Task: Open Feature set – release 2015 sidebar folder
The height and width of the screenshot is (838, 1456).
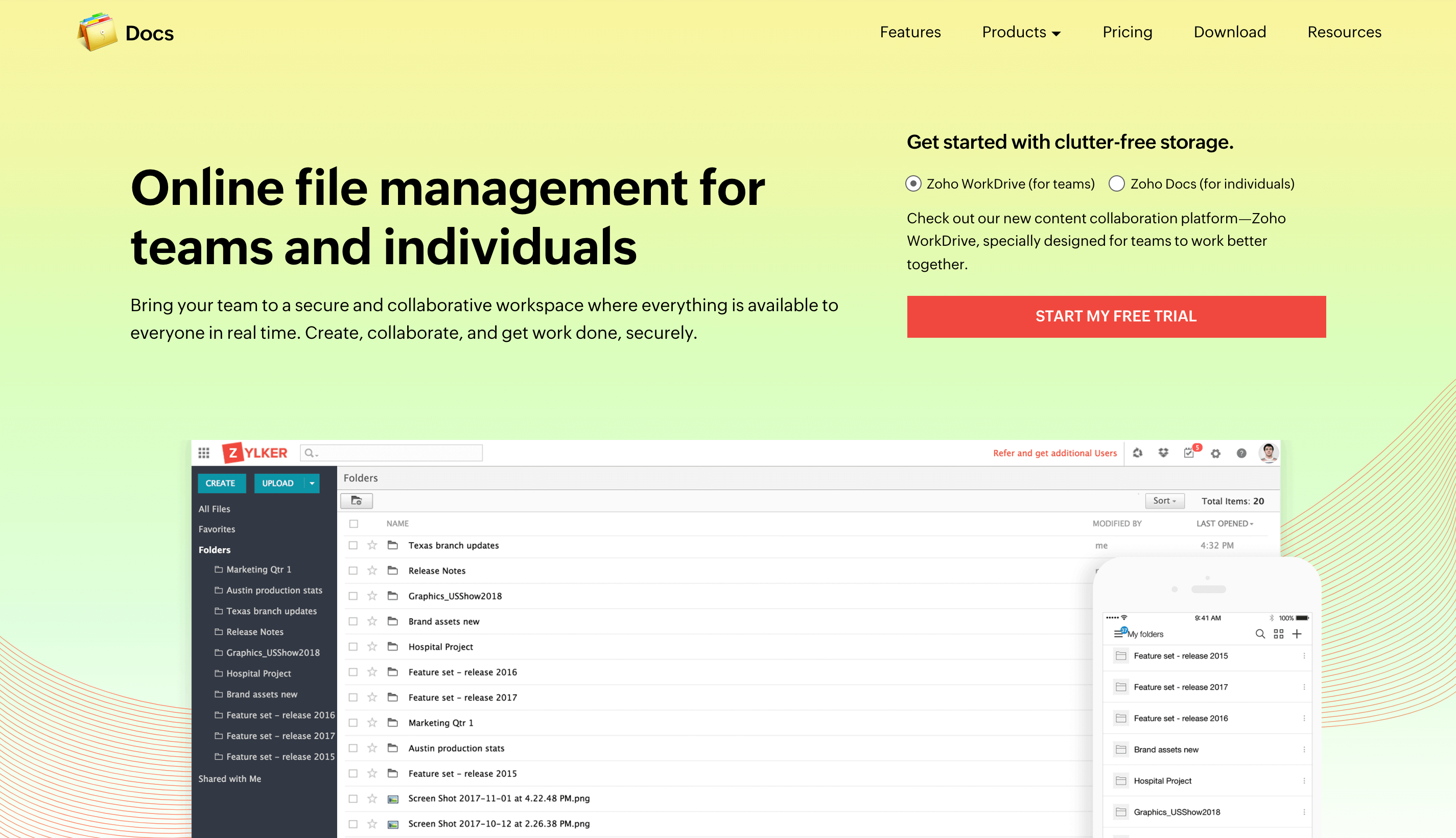Action: [x=280, y=756]
